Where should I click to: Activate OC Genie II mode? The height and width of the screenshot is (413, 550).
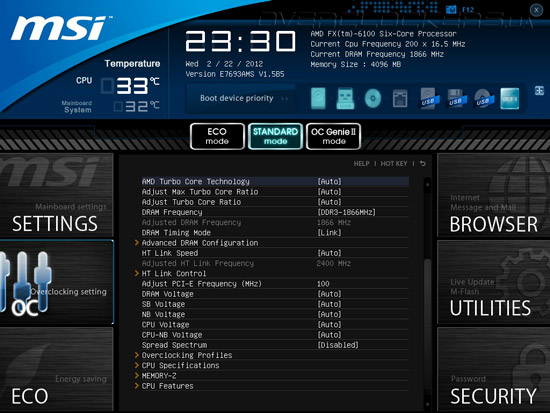[334, 136]
